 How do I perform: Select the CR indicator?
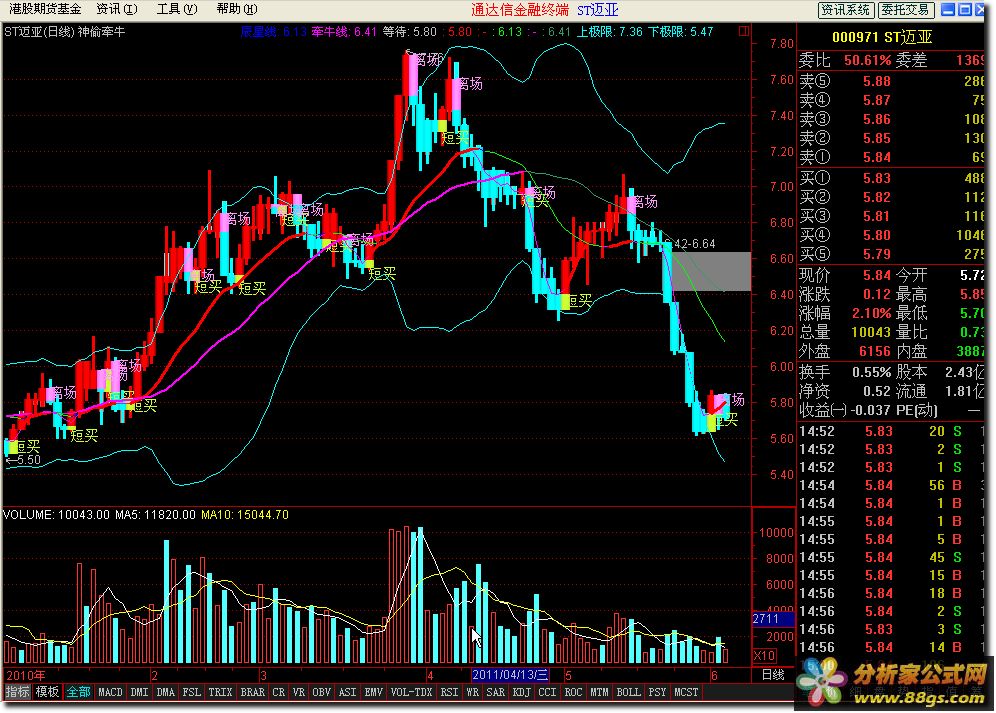pos(279,692)
